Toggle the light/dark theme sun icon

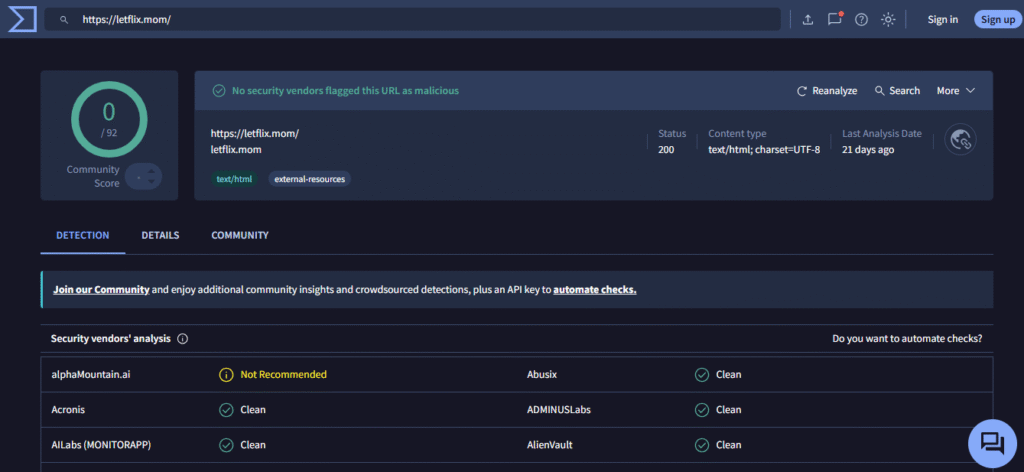click(x=888, y=20)
